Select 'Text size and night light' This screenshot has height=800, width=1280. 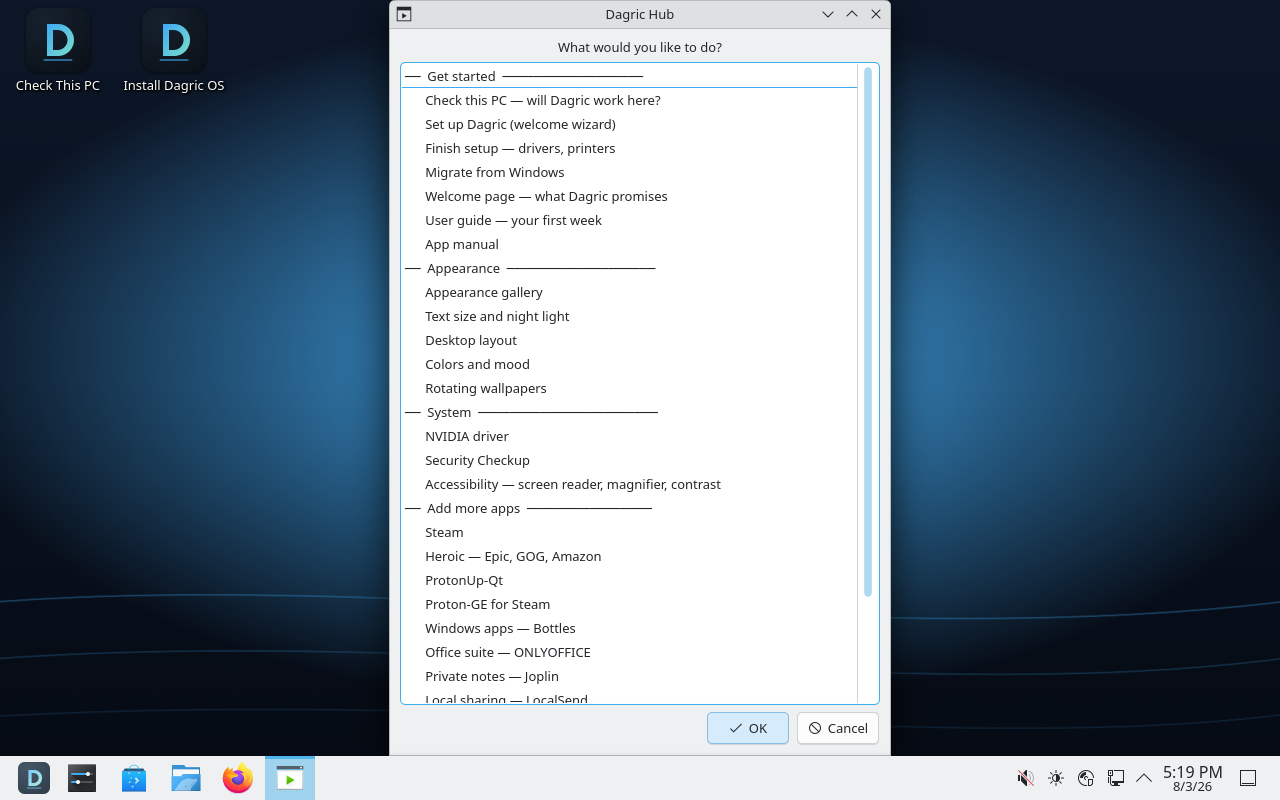pyautogui.click(x=629, y=316)
